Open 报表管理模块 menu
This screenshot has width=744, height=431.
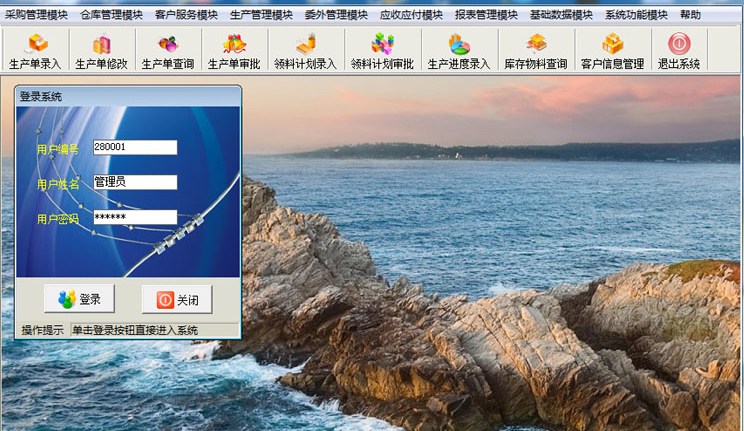[x=486, y=15]
